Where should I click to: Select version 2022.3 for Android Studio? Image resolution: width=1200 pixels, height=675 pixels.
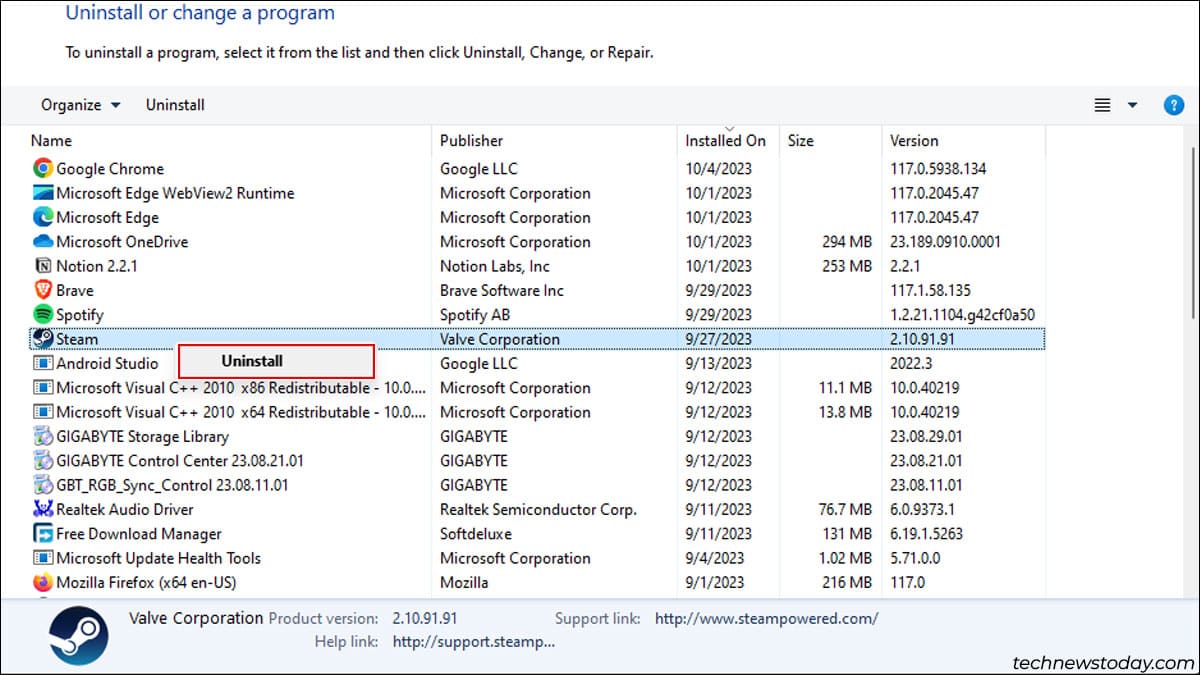click(911, 363)
